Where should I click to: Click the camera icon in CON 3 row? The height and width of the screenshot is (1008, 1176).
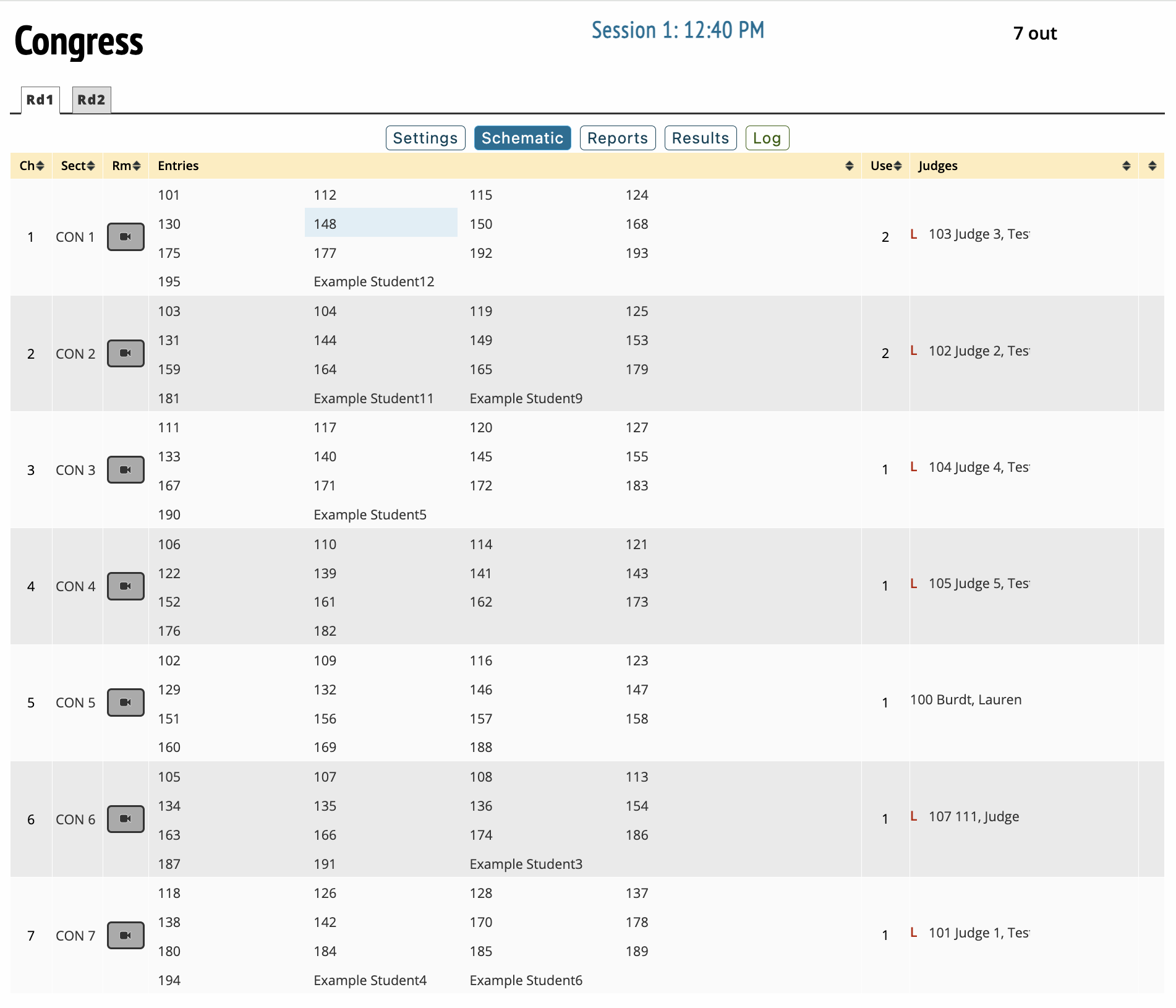click(126, 470)
